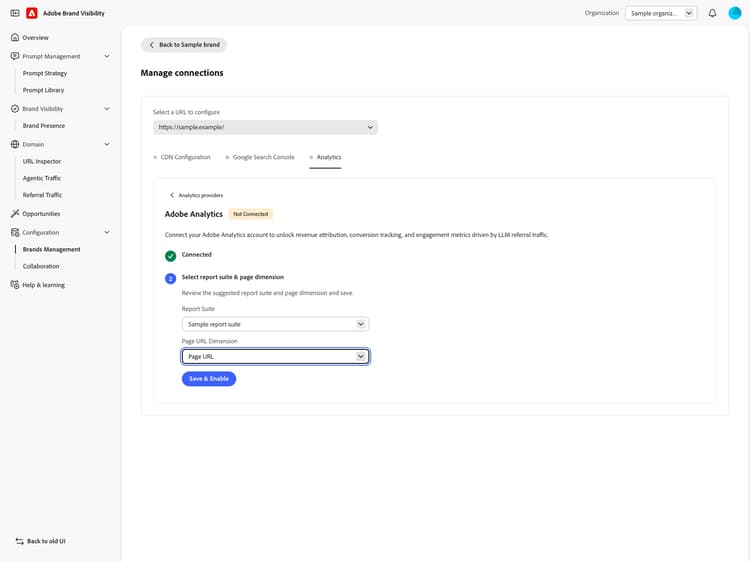Collapse the Brand Visibility section
The image size is (750, 562).
click(x=107, y=109)
